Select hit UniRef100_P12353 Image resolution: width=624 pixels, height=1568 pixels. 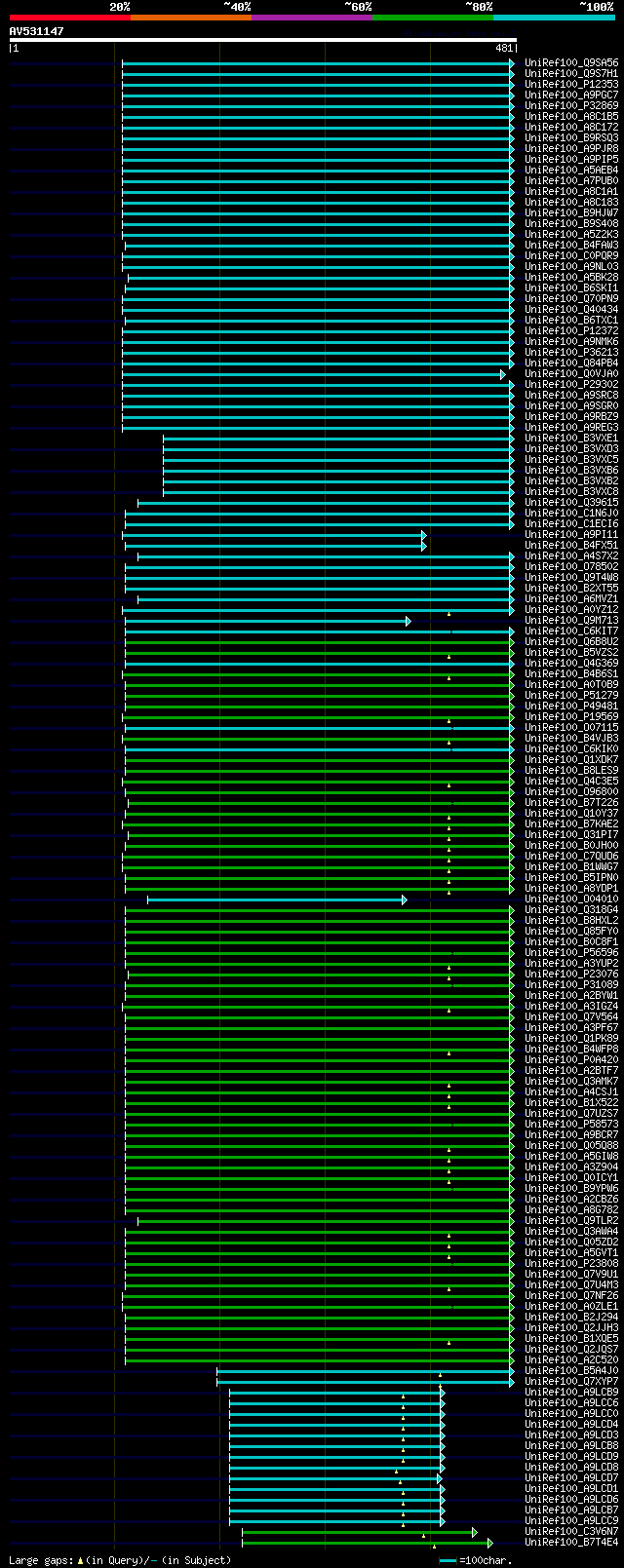pyautogui.click(x=571, y=84)
